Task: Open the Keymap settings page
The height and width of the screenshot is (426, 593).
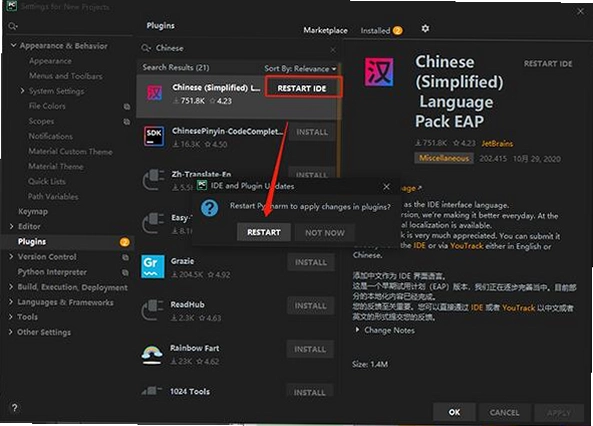Action: pos(33,211)
